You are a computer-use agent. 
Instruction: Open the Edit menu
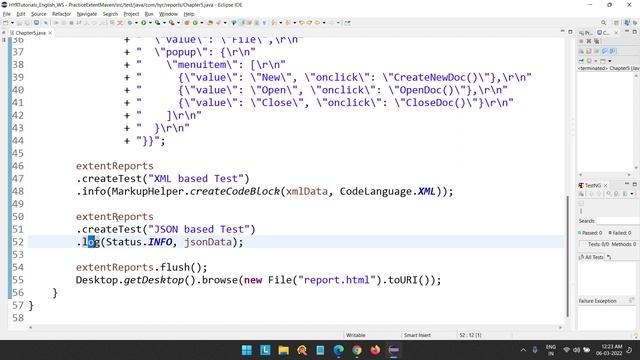tap(21, 14)
